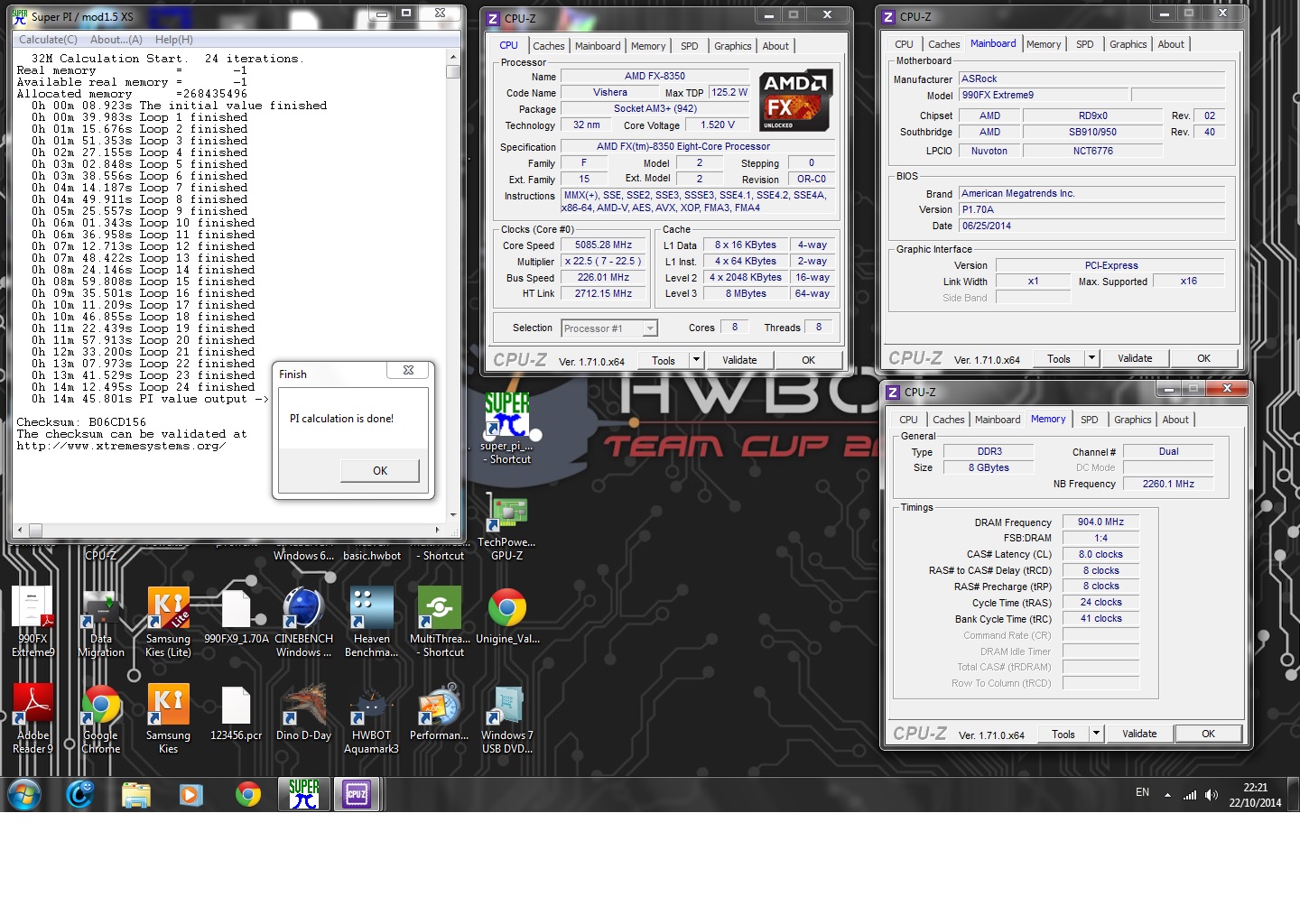The height and width of the screenshot is (924, 1300).
Task: Switch to Caches tab in CPU window
Action: click(x=548, y=46)
